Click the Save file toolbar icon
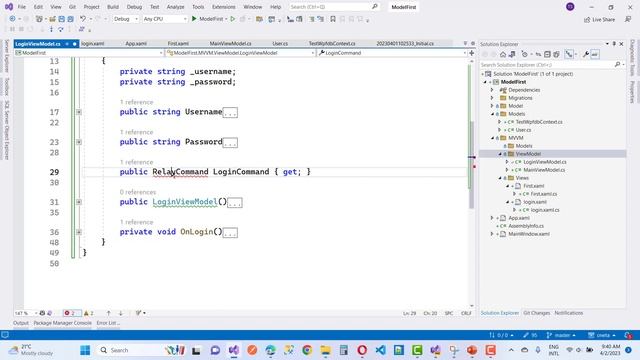 point(61,19)
